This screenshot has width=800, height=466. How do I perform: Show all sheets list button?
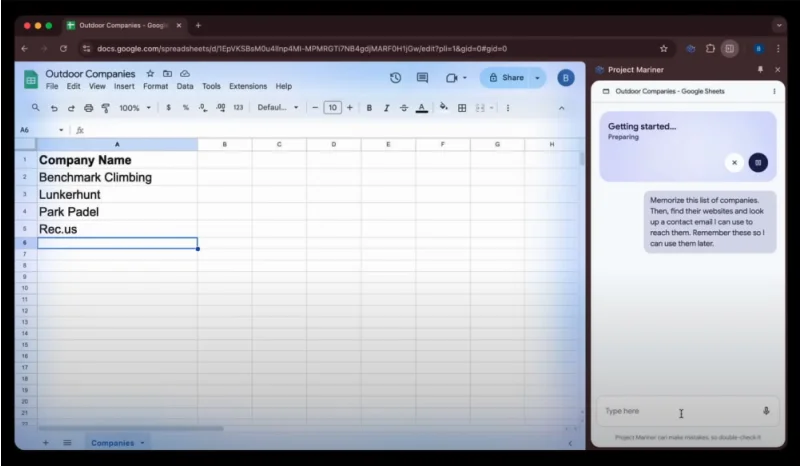click(x=67, y=443)
